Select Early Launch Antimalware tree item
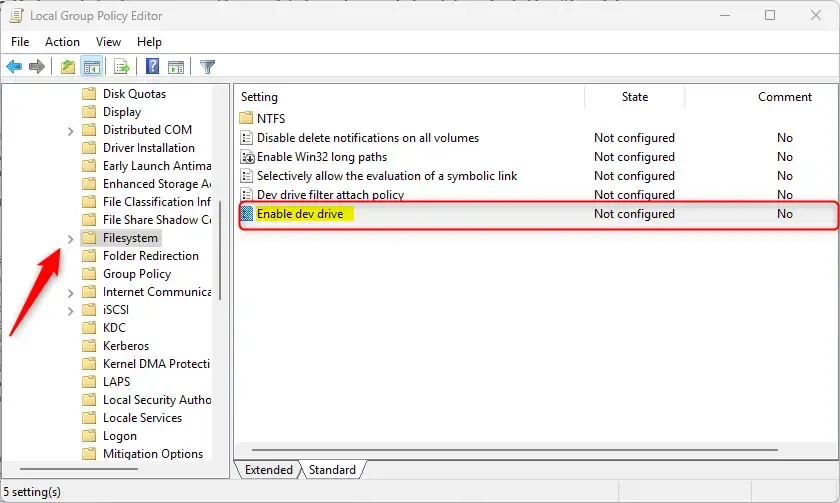Image resolution: width=840 pixels, height=503 pixels. click(156, 166)
